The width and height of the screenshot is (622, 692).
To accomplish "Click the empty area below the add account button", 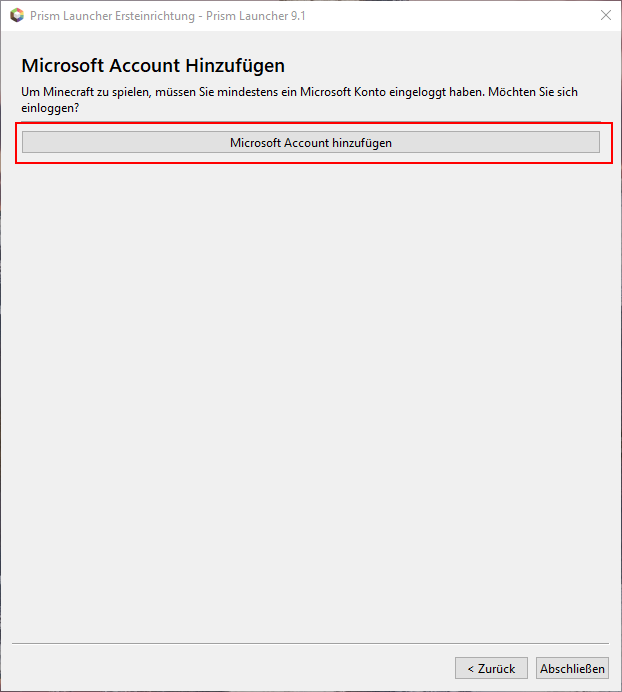I will pos(310,400).
